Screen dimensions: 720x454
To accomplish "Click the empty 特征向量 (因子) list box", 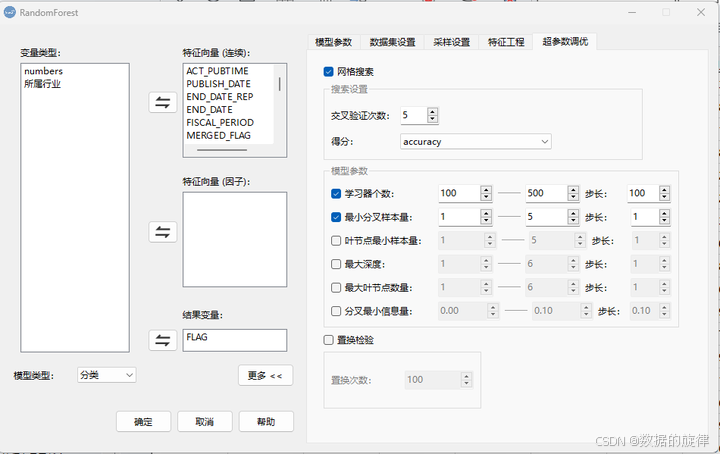I will click(x=235, y=240).
